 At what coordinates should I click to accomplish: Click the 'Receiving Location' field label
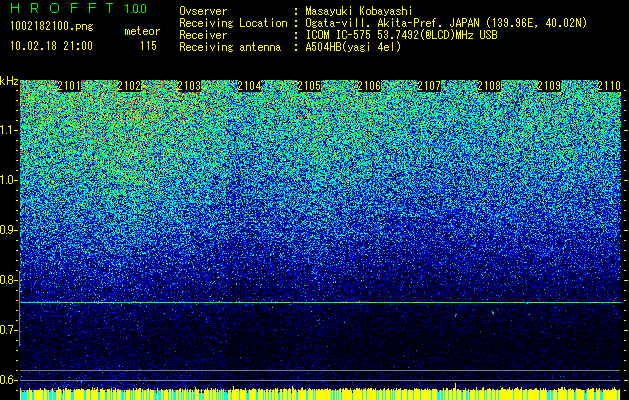pos(233,23)
